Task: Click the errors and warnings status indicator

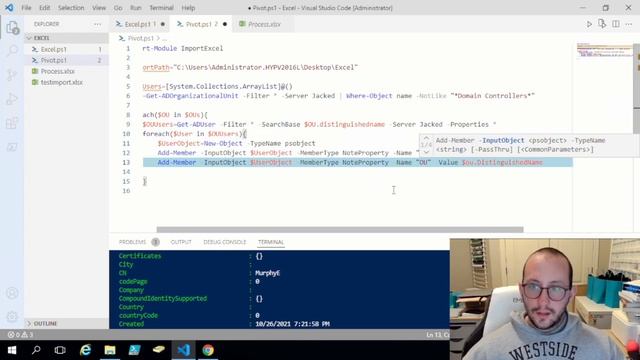Action: (x=20, y=335)
